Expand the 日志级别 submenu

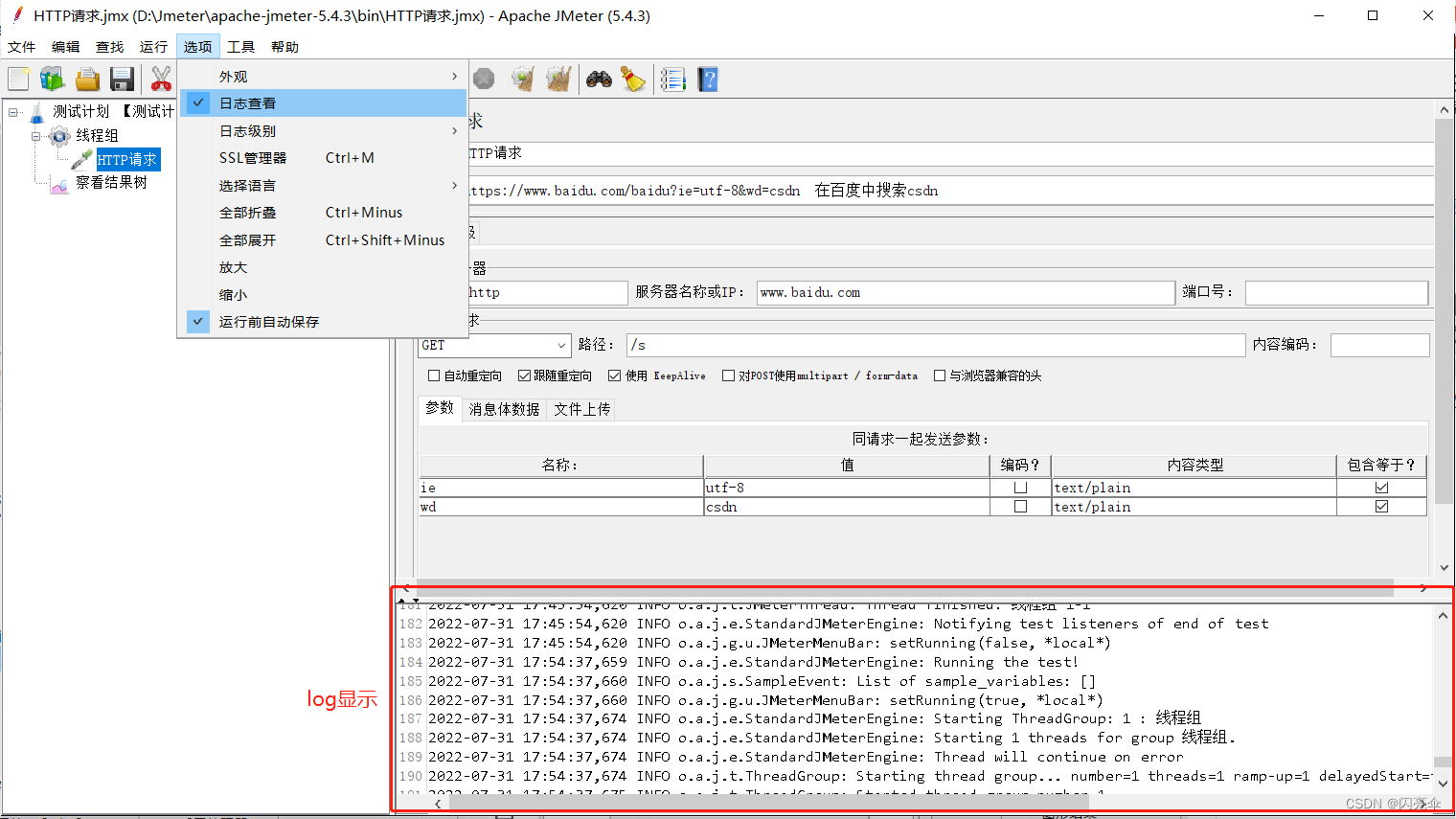click(x=323, y=130)
